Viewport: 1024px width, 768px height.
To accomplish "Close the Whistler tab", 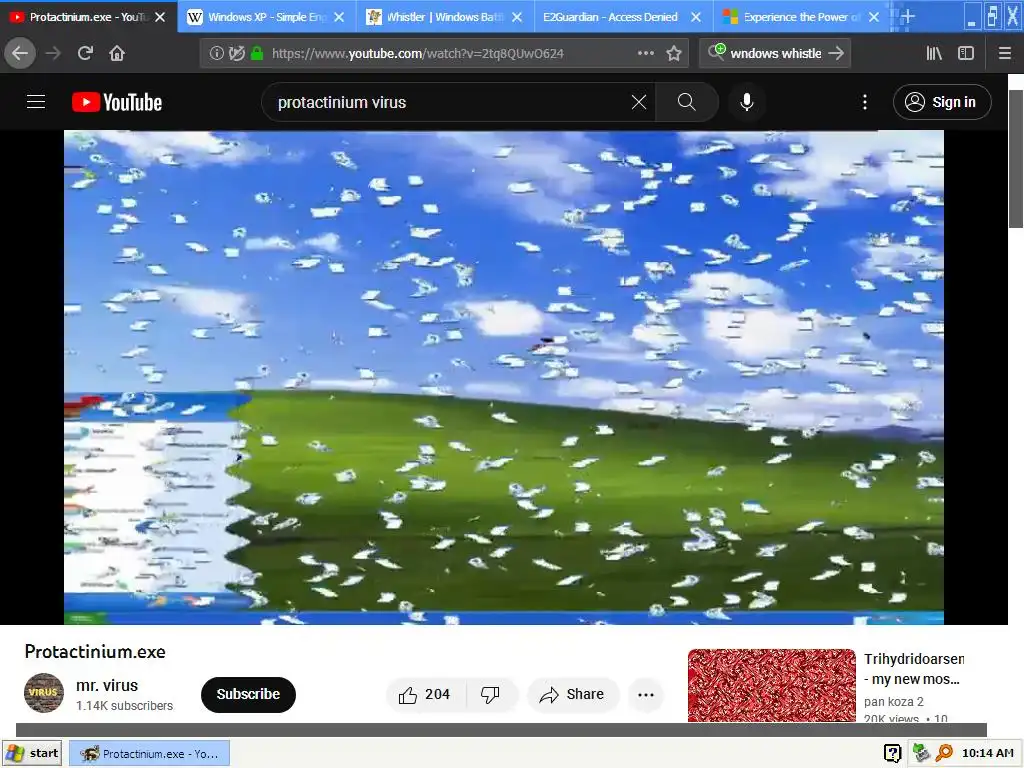I will (517, 17).
